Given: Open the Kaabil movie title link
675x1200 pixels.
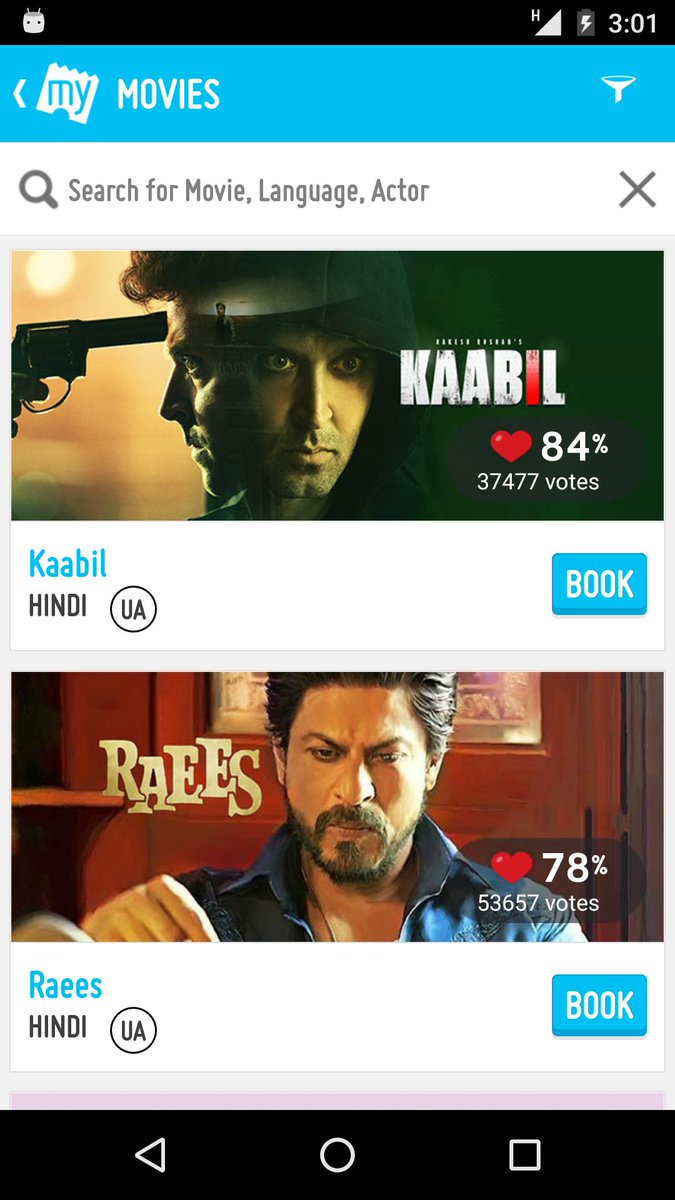Looking at the screenshot, I should [x=67, y=563].
